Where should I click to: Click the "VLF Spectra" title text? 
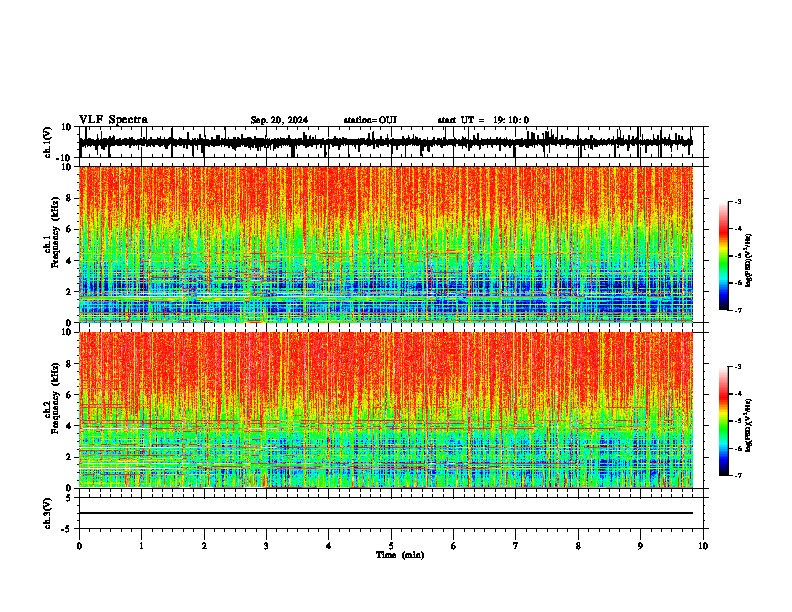tap(113, 120)
